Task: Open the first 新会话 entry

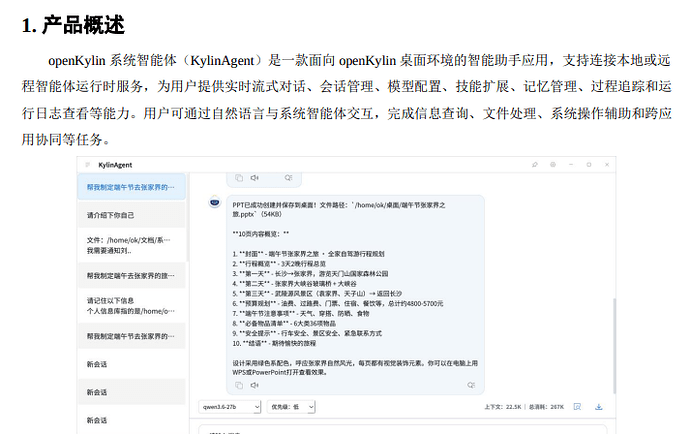Action: (x=131, y=364)
